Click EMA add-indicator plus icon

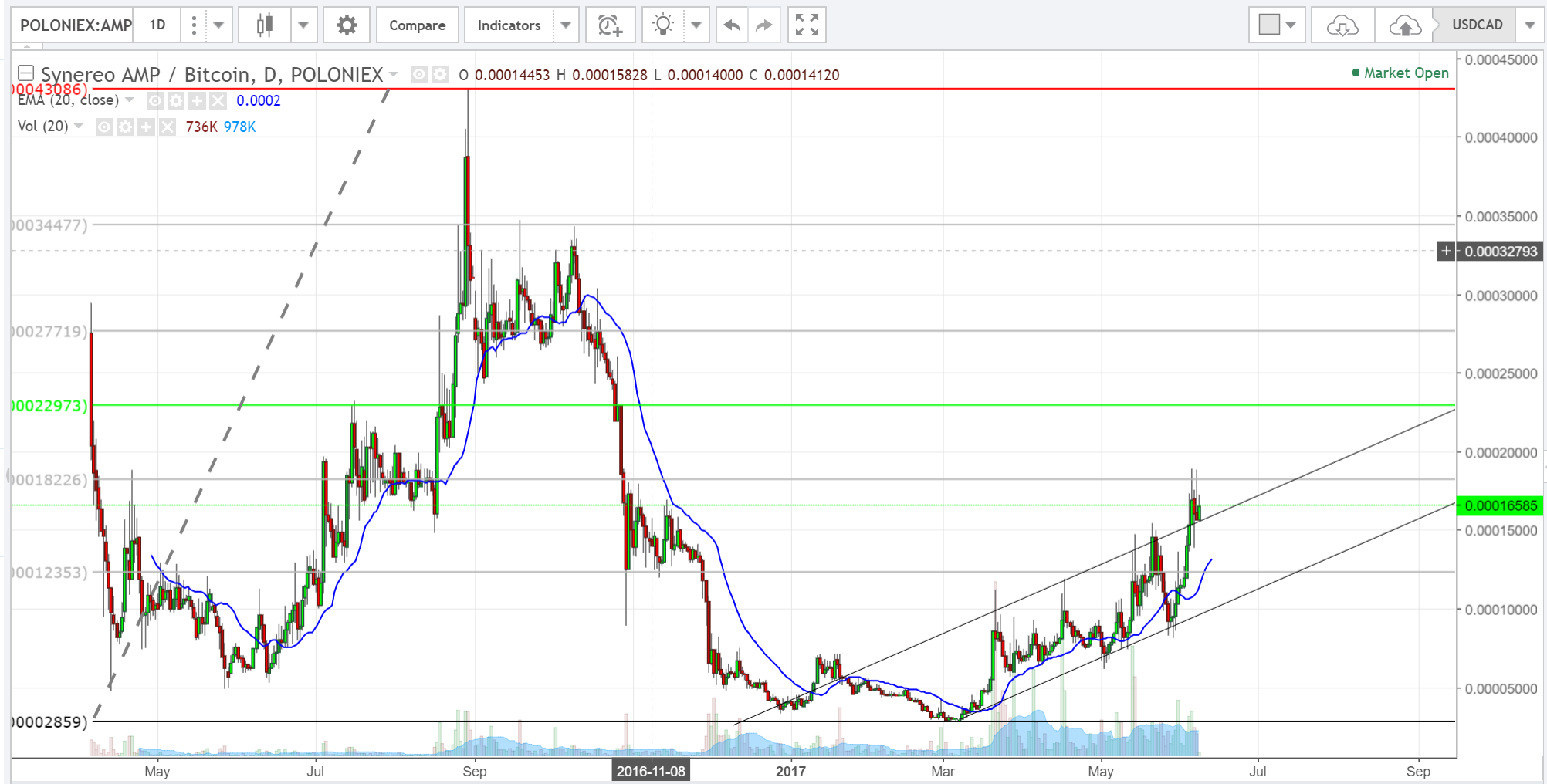click(197, 100)
